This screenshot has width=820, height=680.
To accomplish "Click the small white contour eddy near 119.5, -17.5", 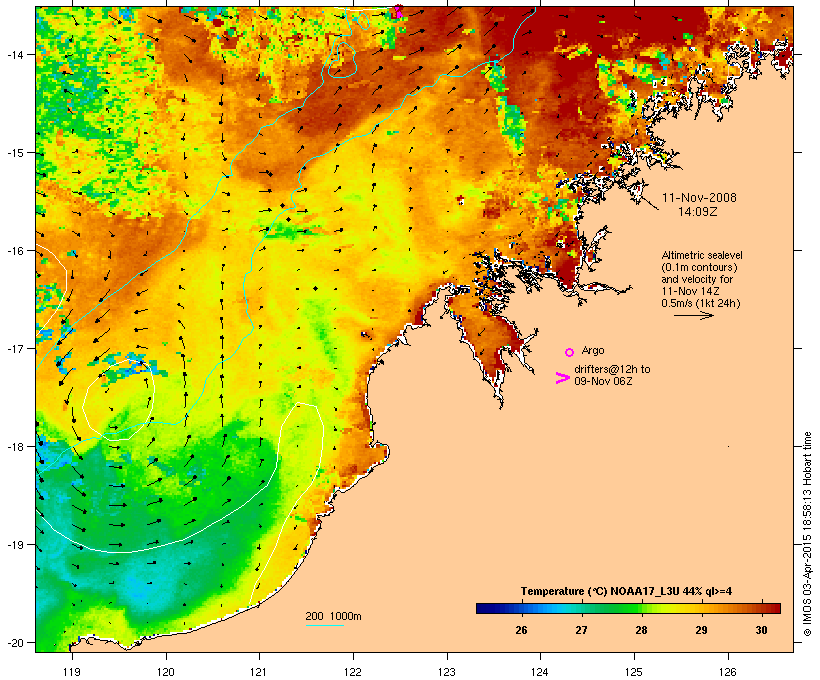I will coord(119,399).
